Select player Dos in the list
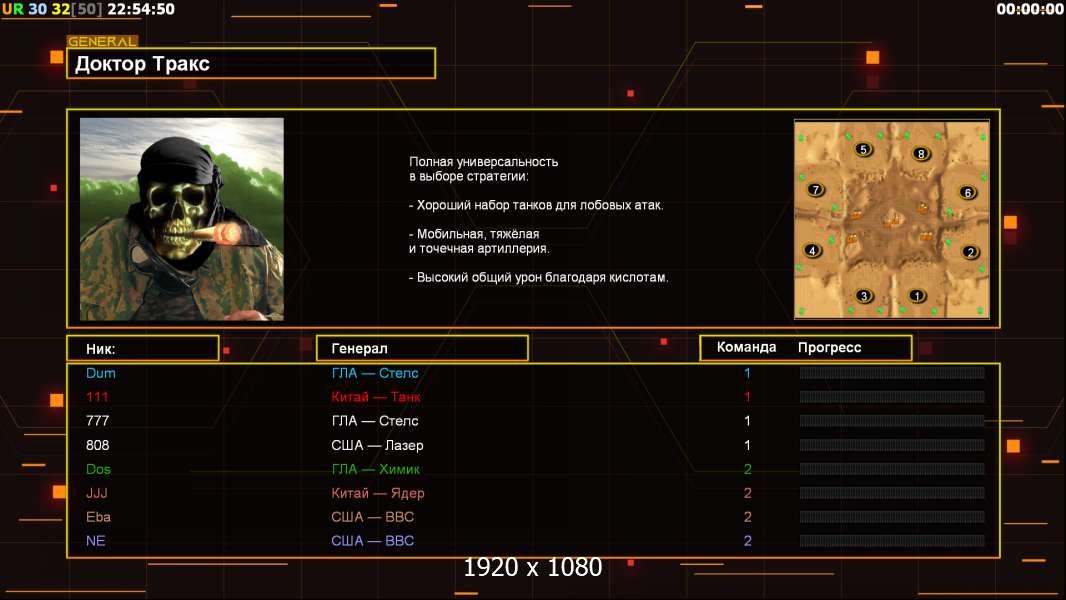This screenshot has height=600, width=1066. (98, 469)
